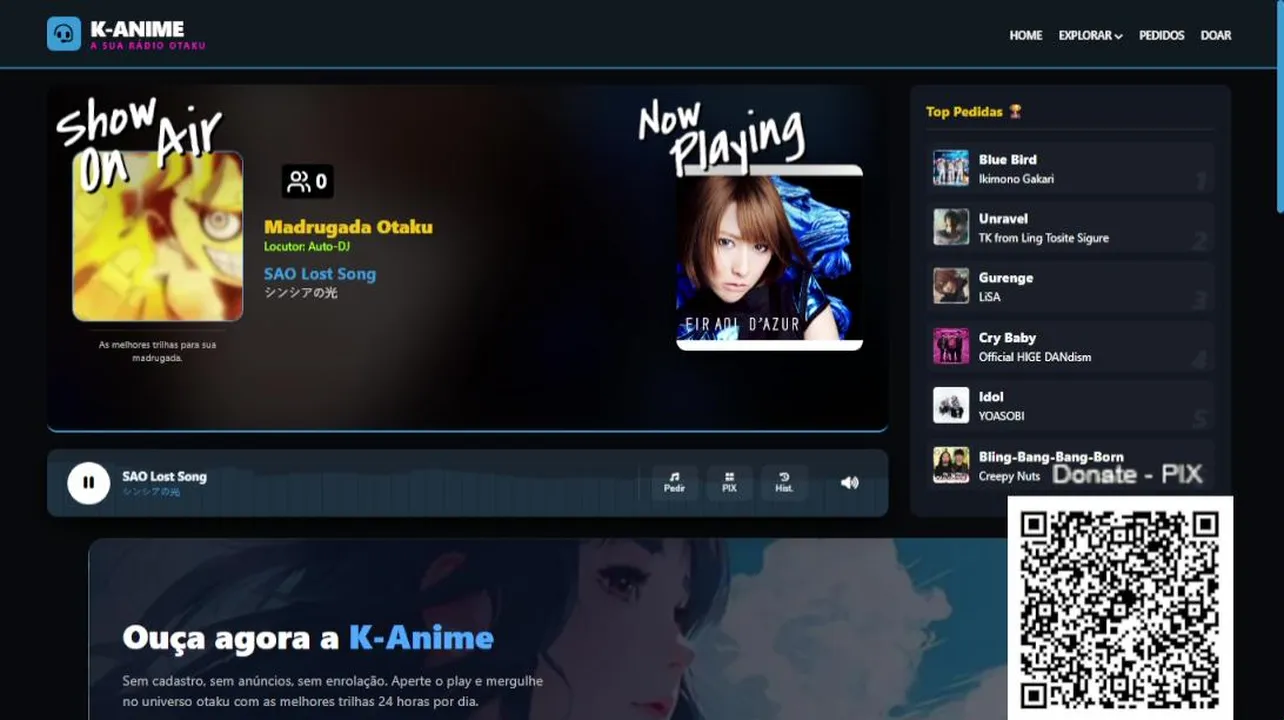Open the PEDIDOS menu item
1284x720 pixels.
[x=1161, y=35]
